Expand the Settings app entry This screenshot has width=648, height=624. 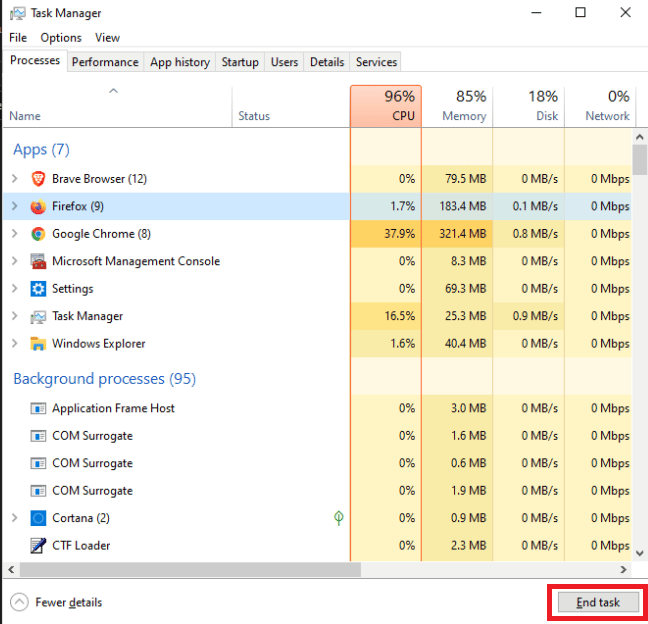pyautogui.click(x=14, y=289)
